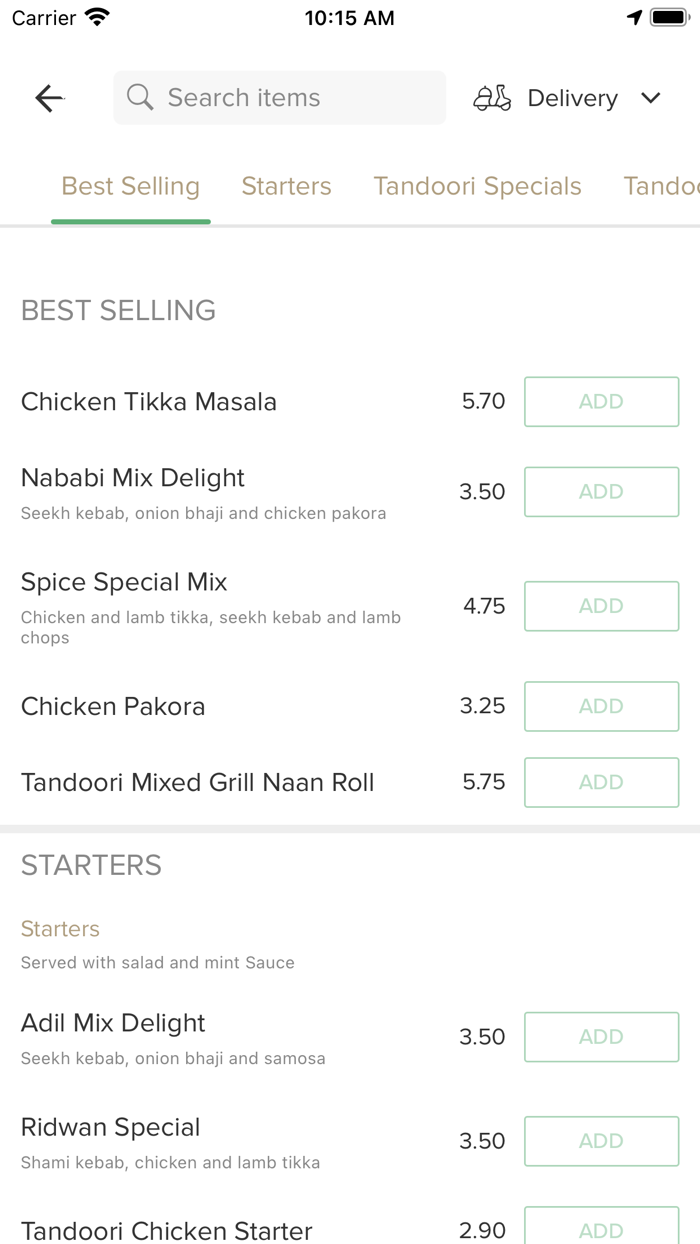
Task: Click the battery indicator
Action: (669, 16)
